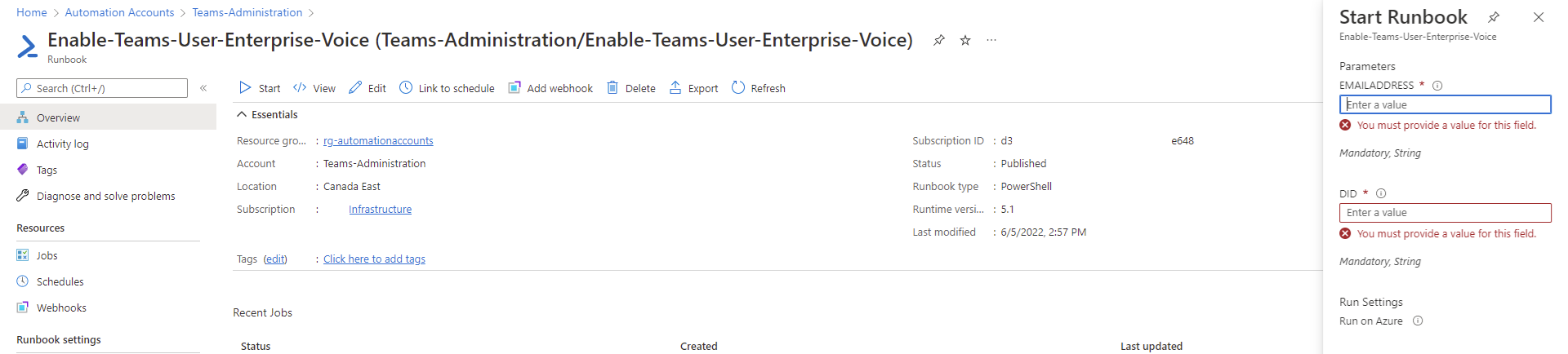Viewport: 1568px width, 354px height.
Task: Close the Start Runbook panel
Action: (x=1539, y=17)
